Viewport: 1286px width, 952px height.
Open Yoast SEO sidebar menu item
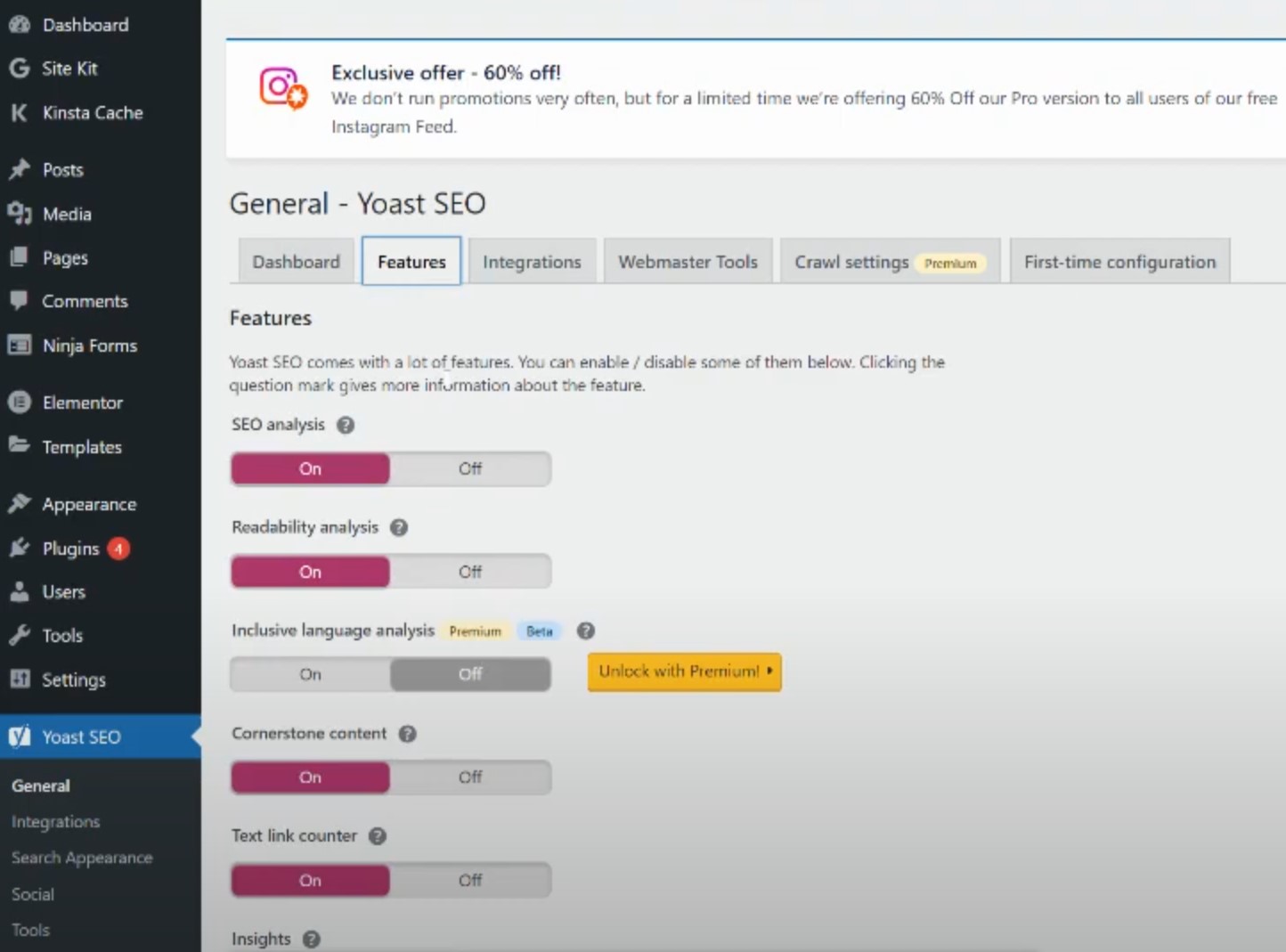100,736
